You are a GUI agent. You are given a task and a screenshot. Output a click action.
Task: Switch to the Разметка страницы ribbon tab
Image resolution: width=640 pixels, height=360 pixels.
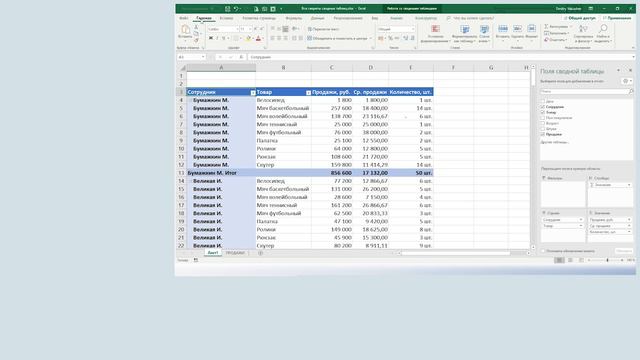(x=259, y=18)
